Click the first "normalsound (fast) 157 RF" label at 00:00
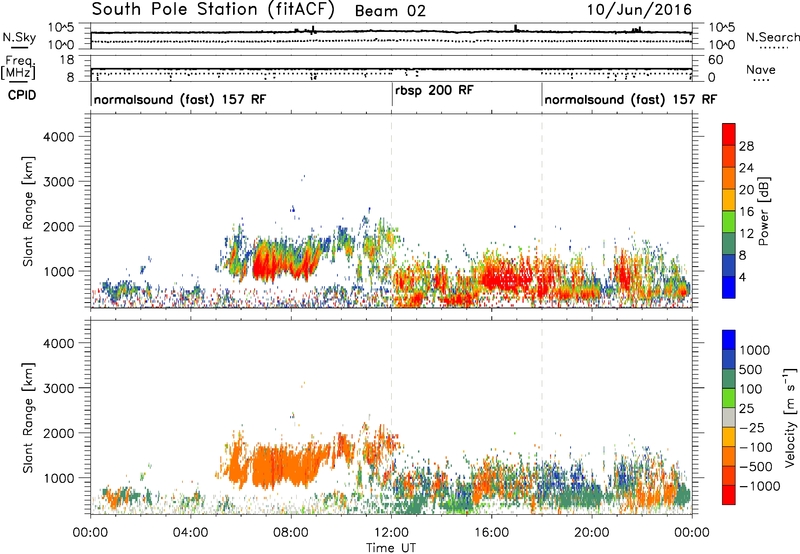800x554 pixels. point(180,99)
